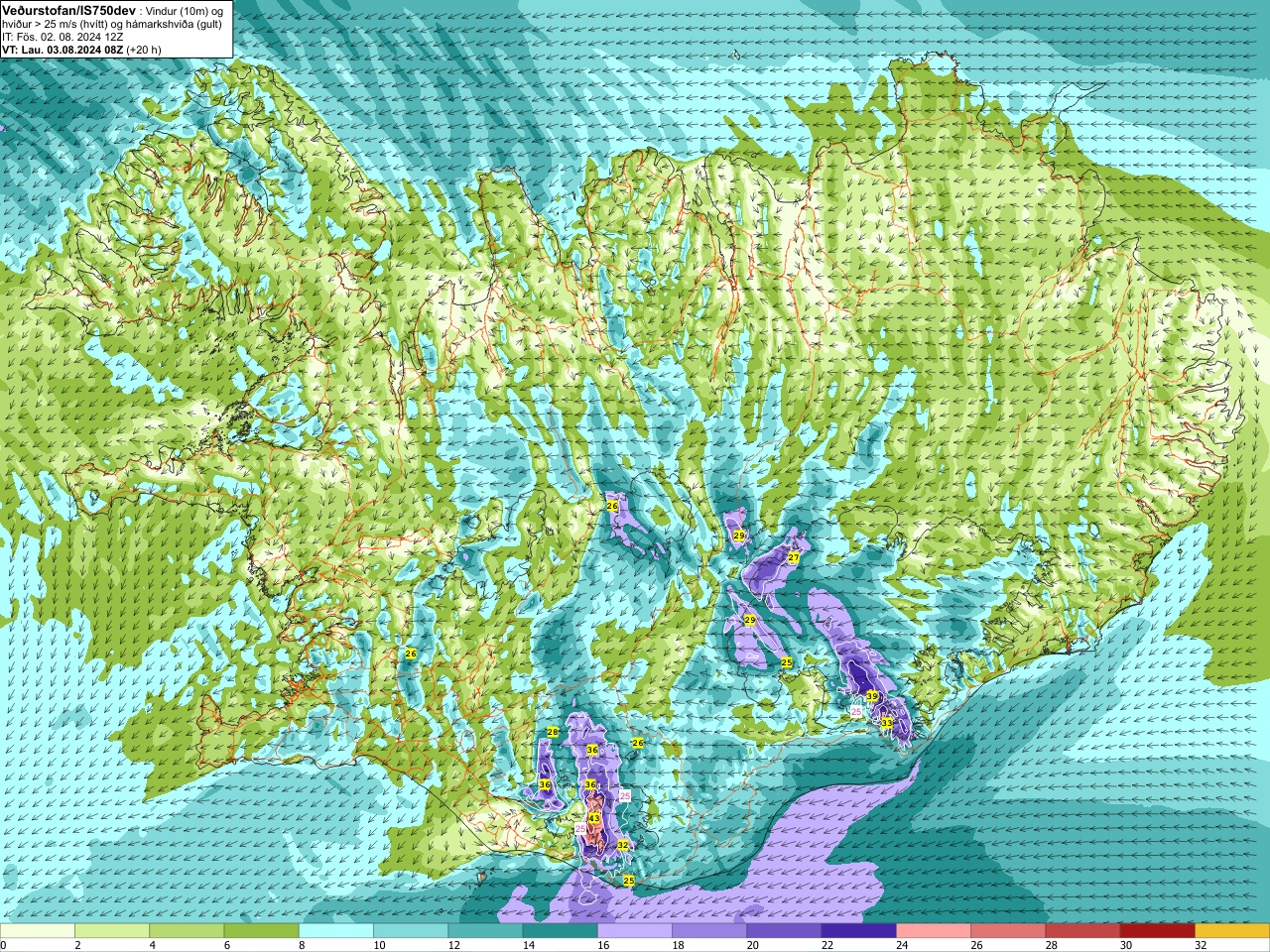
Task: Click the yellow '32' gust label on map
Action: [x=623, y=845]
